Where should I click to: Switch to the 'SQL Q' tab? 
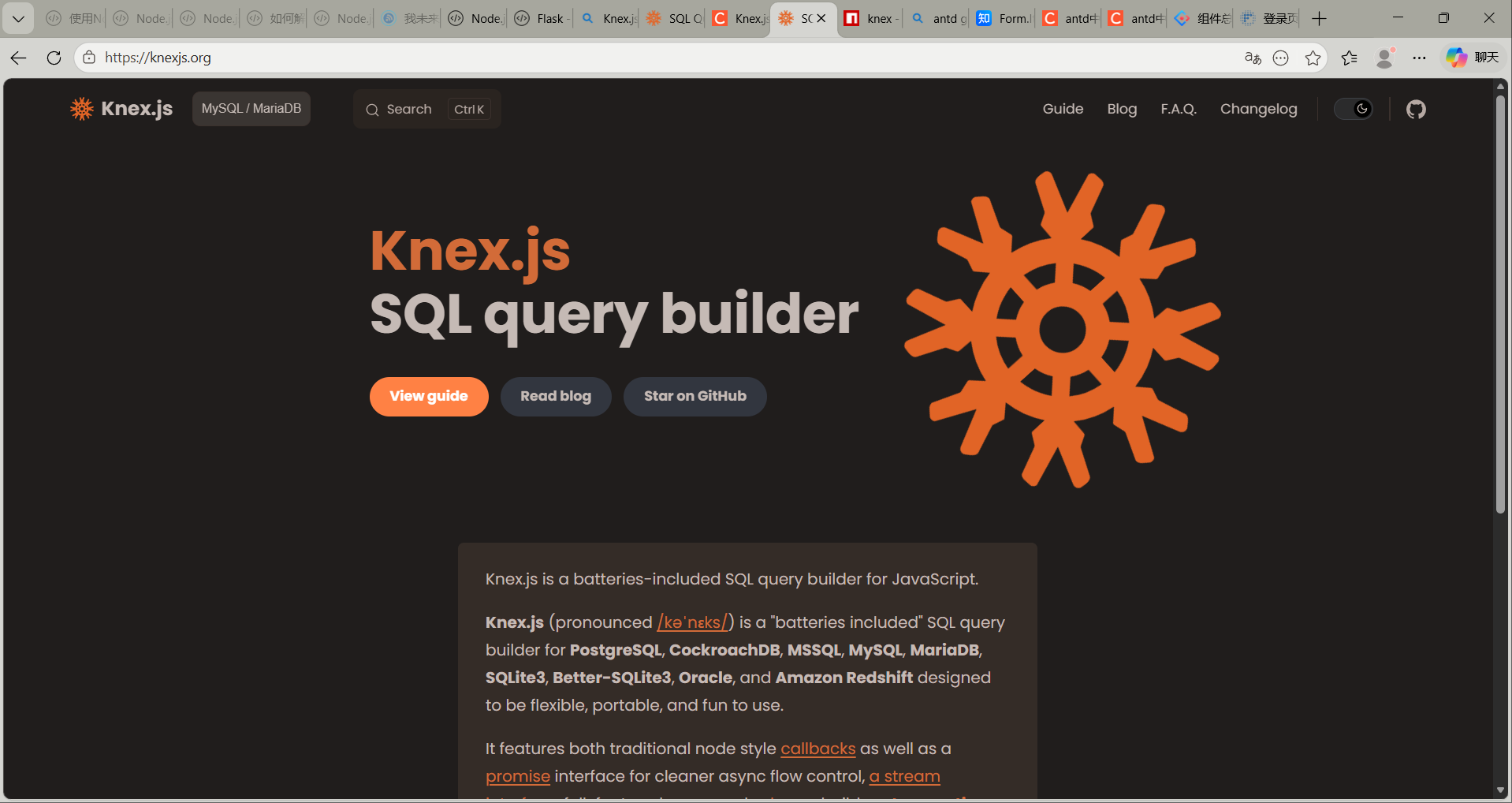click(x=673, y=18)
